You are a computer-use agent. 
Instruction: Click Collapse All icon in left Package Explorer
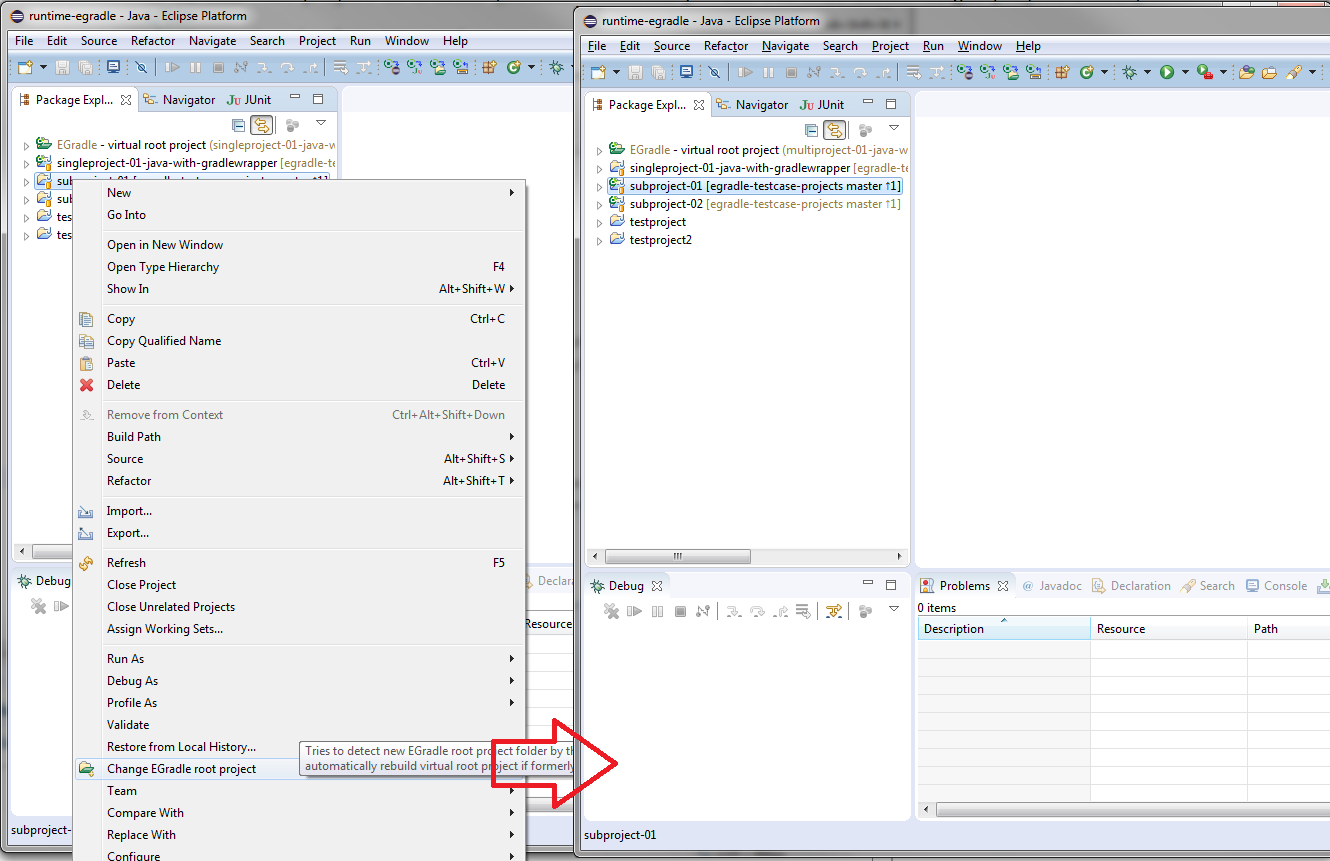click(x=238, y=125)
